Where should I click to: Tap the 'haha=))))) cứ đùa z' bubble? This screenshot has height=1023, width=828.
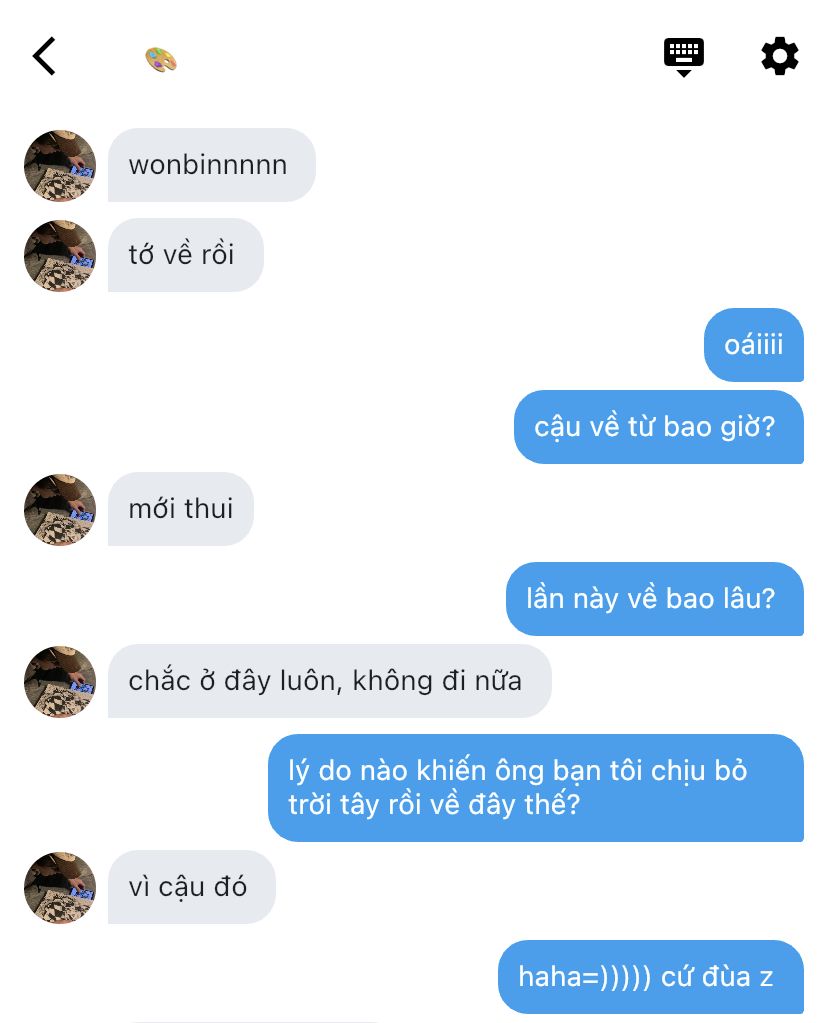pyautogui.click(x=651, y=977)
